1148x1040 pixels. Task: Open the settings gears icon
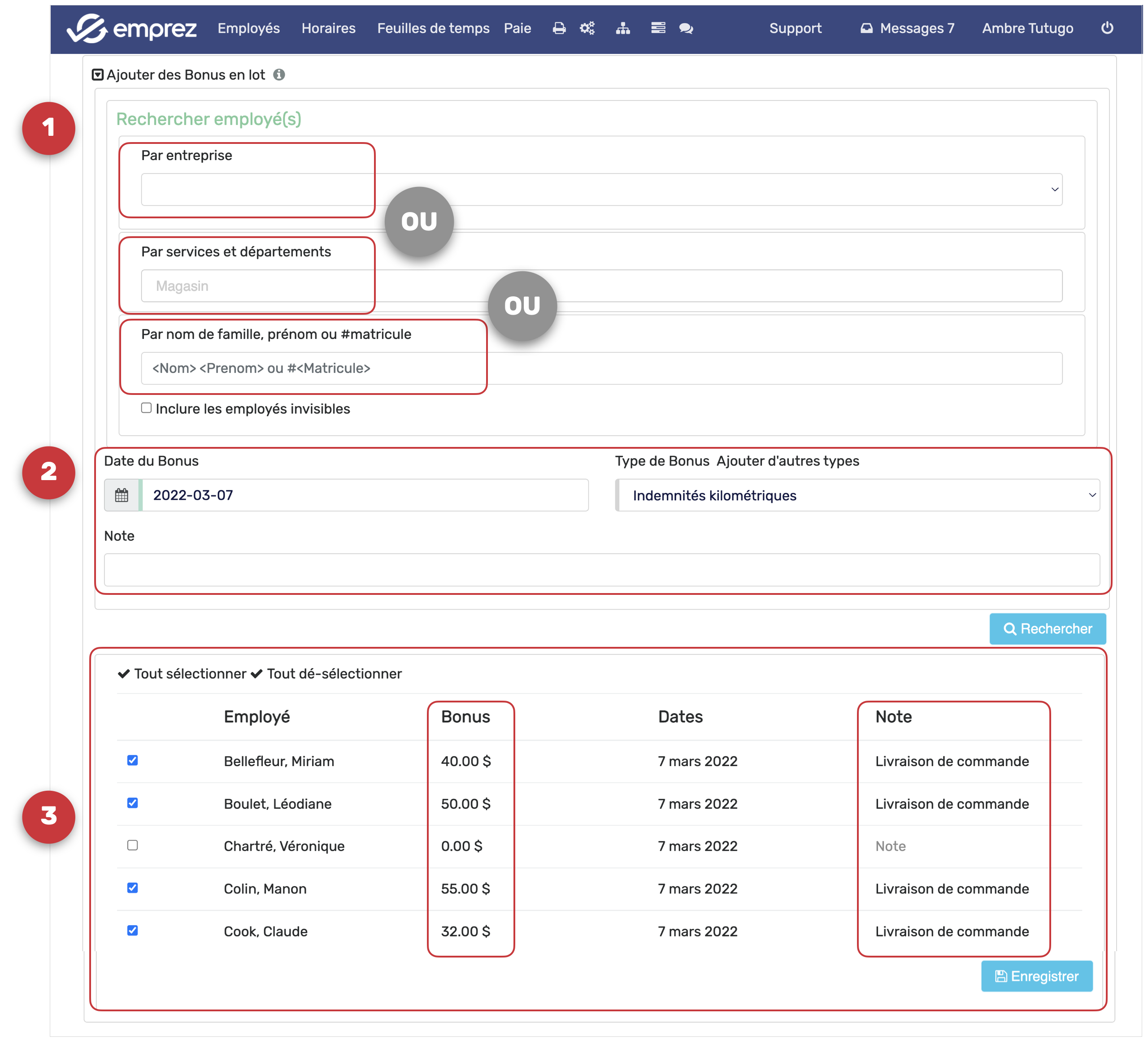click(587, 28)
